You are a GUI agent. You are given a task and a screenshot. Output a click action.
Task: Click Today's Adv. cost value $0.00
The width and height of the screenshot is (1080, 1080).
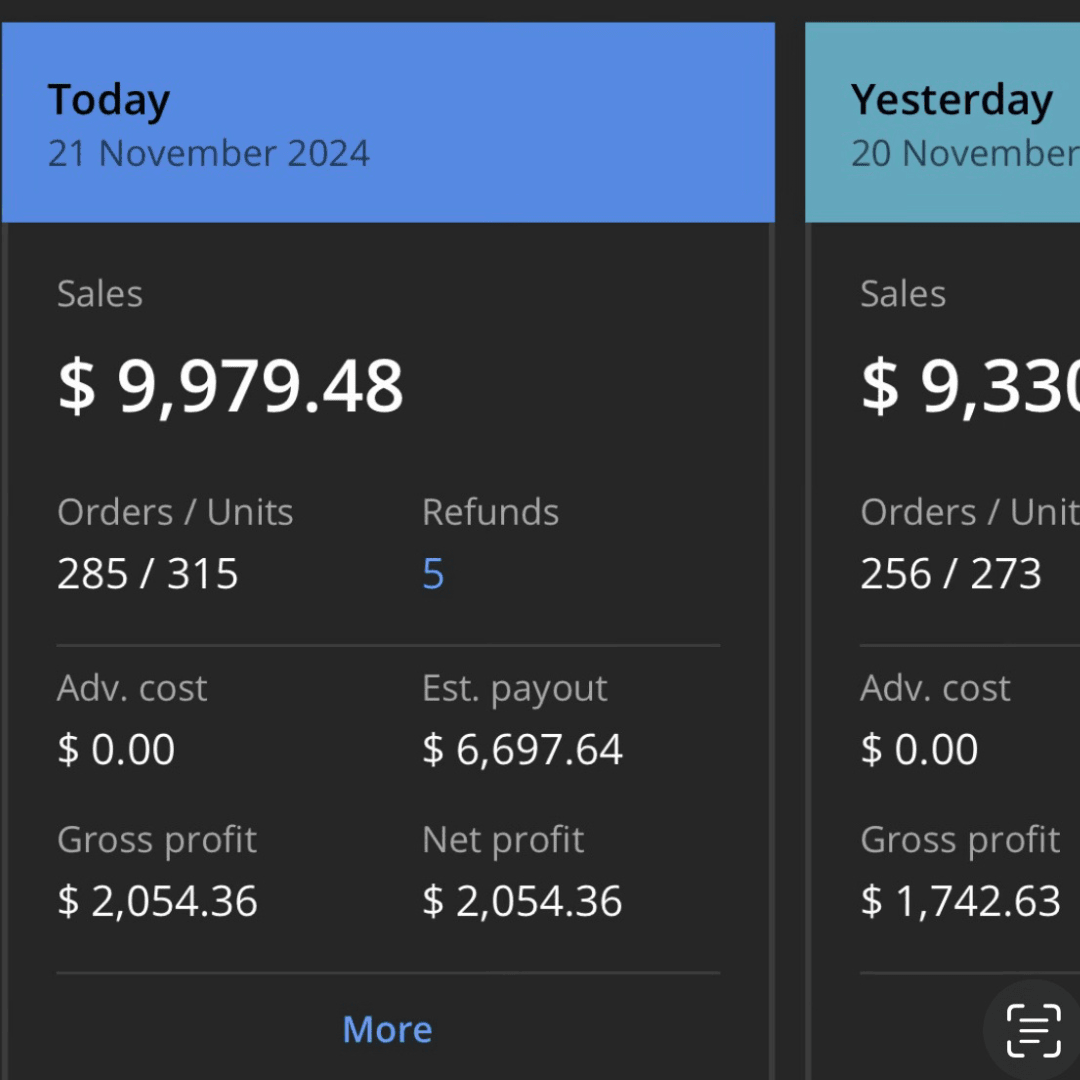tap(117, 750)
